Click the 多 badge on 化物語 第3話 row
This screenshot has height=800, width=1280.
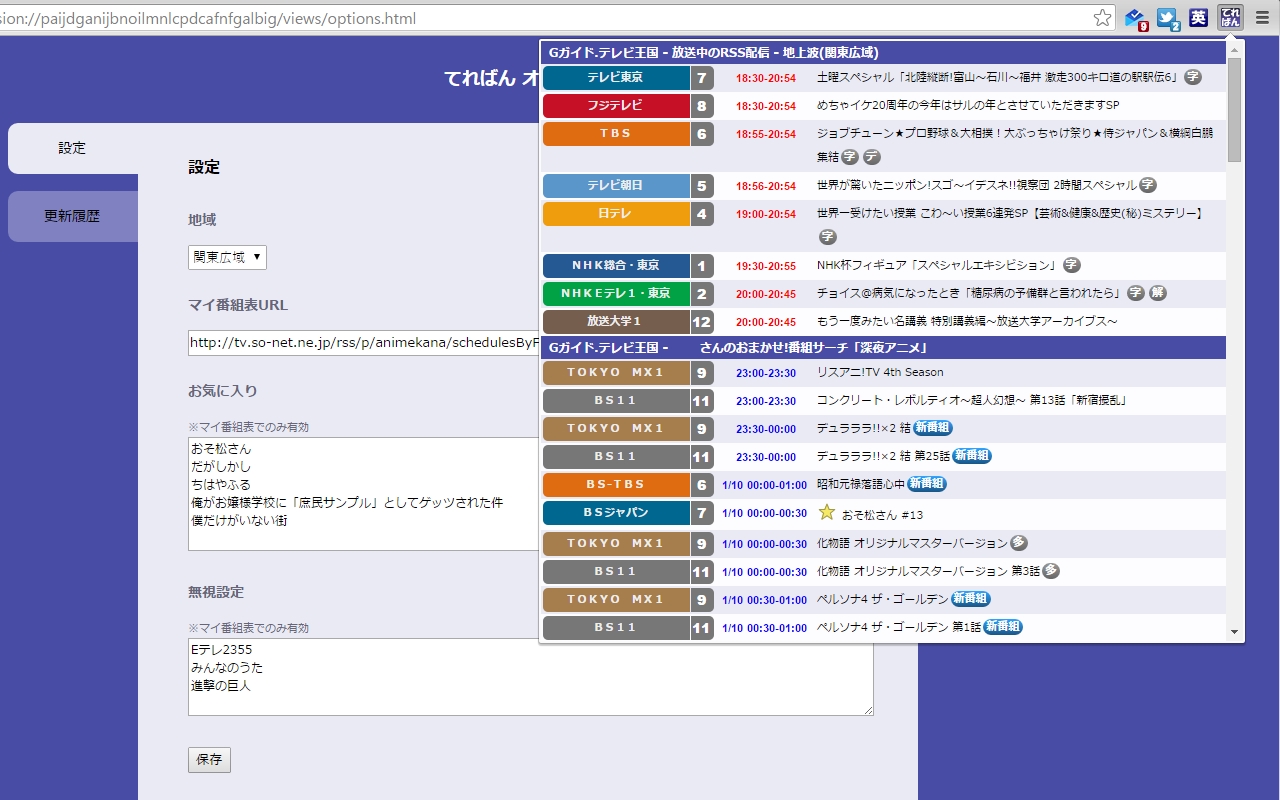pos(1050,571)
